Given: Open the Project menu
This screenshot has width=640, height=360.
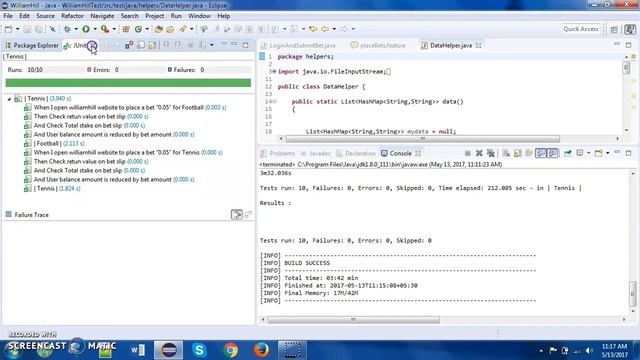Looking at the screenshot, I should pos(154,16).
